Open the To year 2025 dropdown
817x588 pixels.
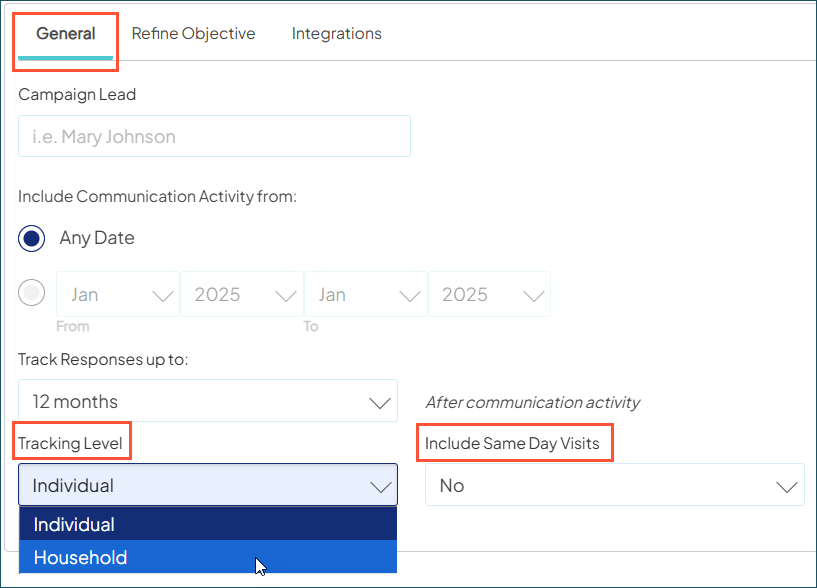pos(489,293)
